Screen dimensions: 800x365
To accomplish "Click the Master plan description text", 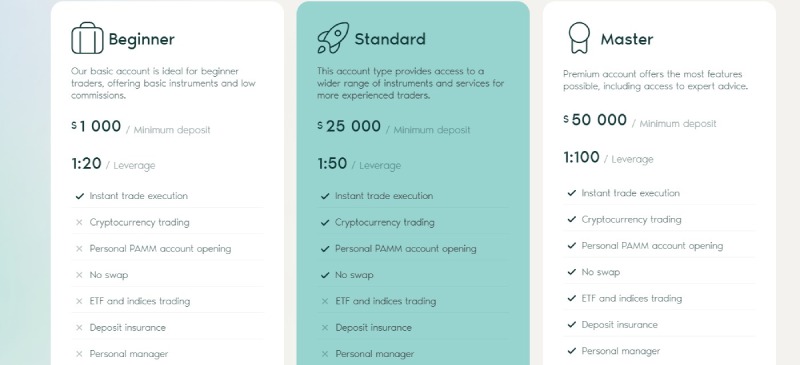I will (x=655, y=80).
